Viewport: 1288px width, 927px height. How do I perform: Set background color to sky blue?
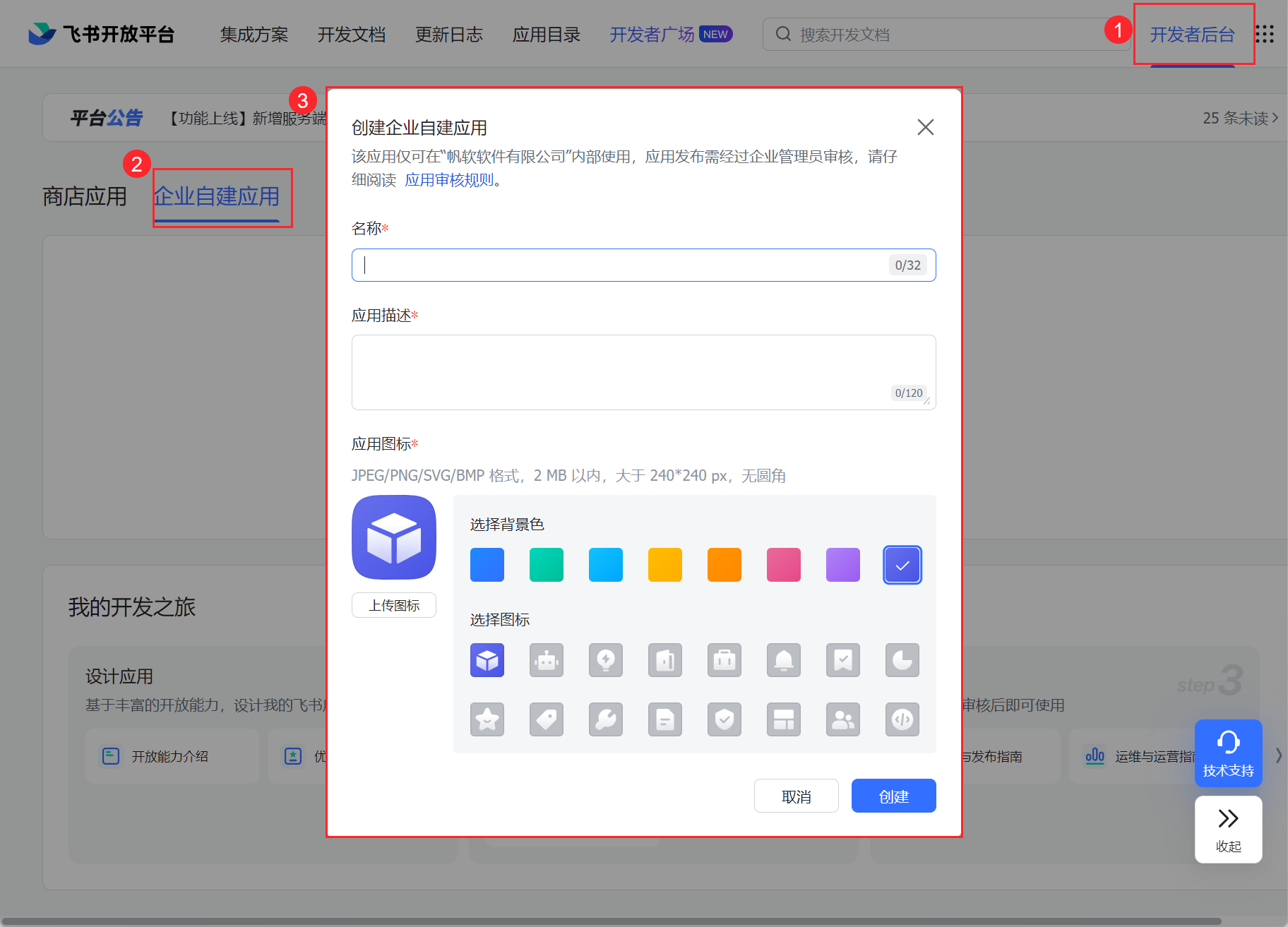click(606, 565)
